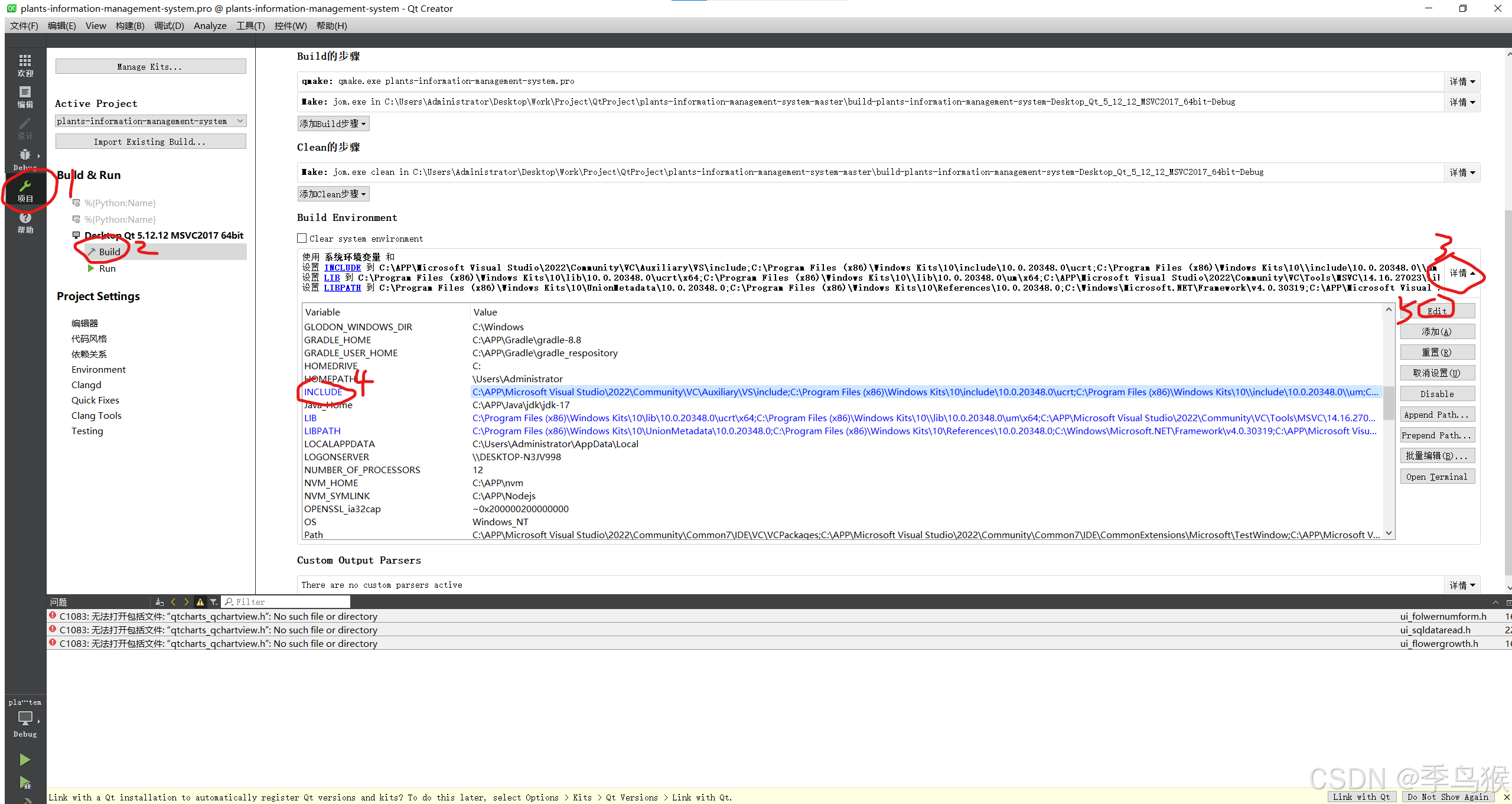
Task: Select the GRADLE_HOME variable row
Action: tap(842, 340)
